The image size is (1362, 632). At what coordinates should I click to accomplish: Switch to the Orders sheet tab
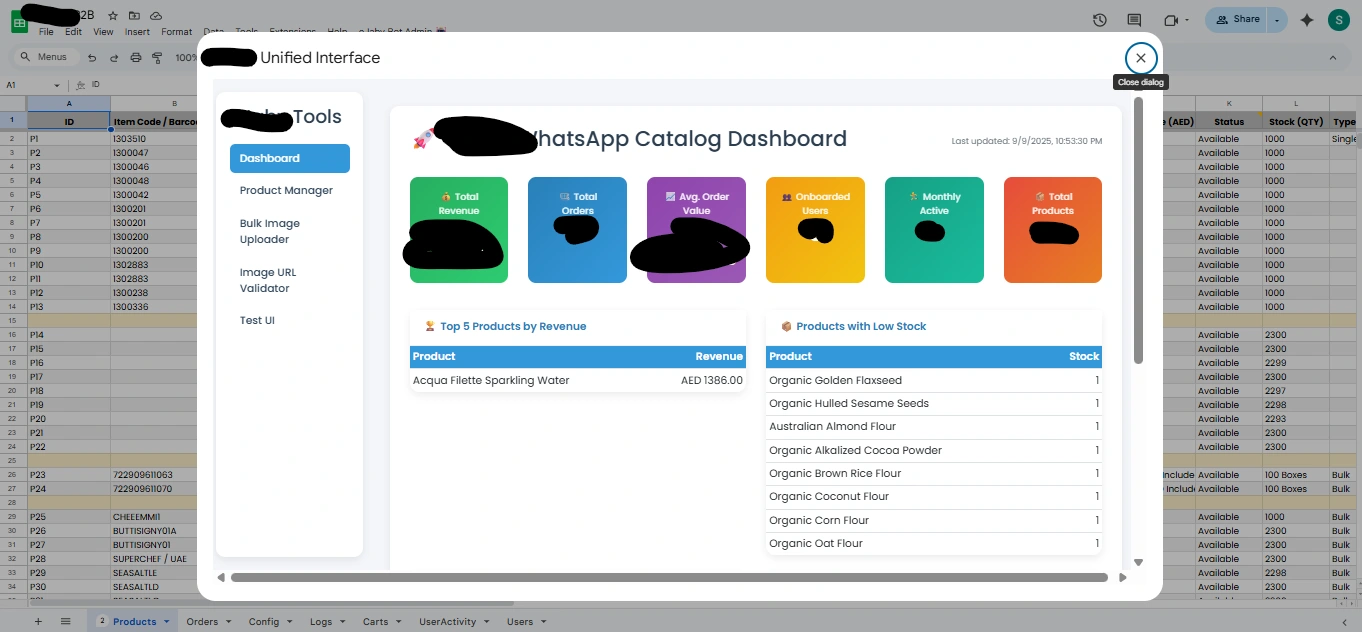point(200,621)
